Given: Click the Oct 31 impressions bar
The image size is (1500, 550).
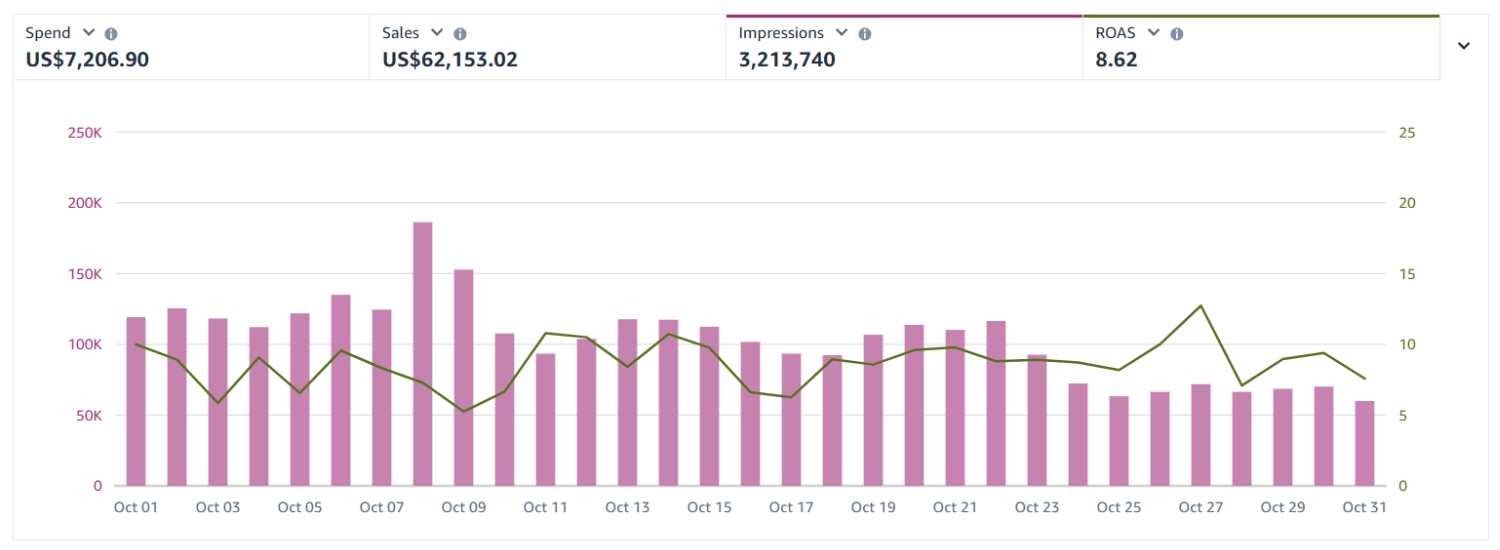Looking at the screenshot, I should coord(1364,443).
